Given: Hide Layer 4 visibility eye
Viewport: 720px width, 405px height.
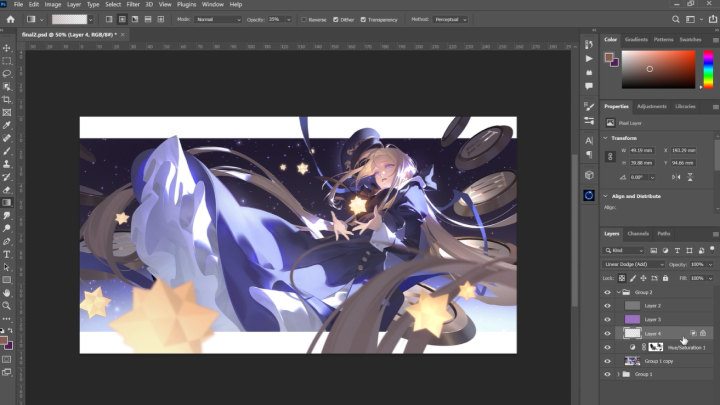Looking at the screenshot, I should tap(608, 333).
